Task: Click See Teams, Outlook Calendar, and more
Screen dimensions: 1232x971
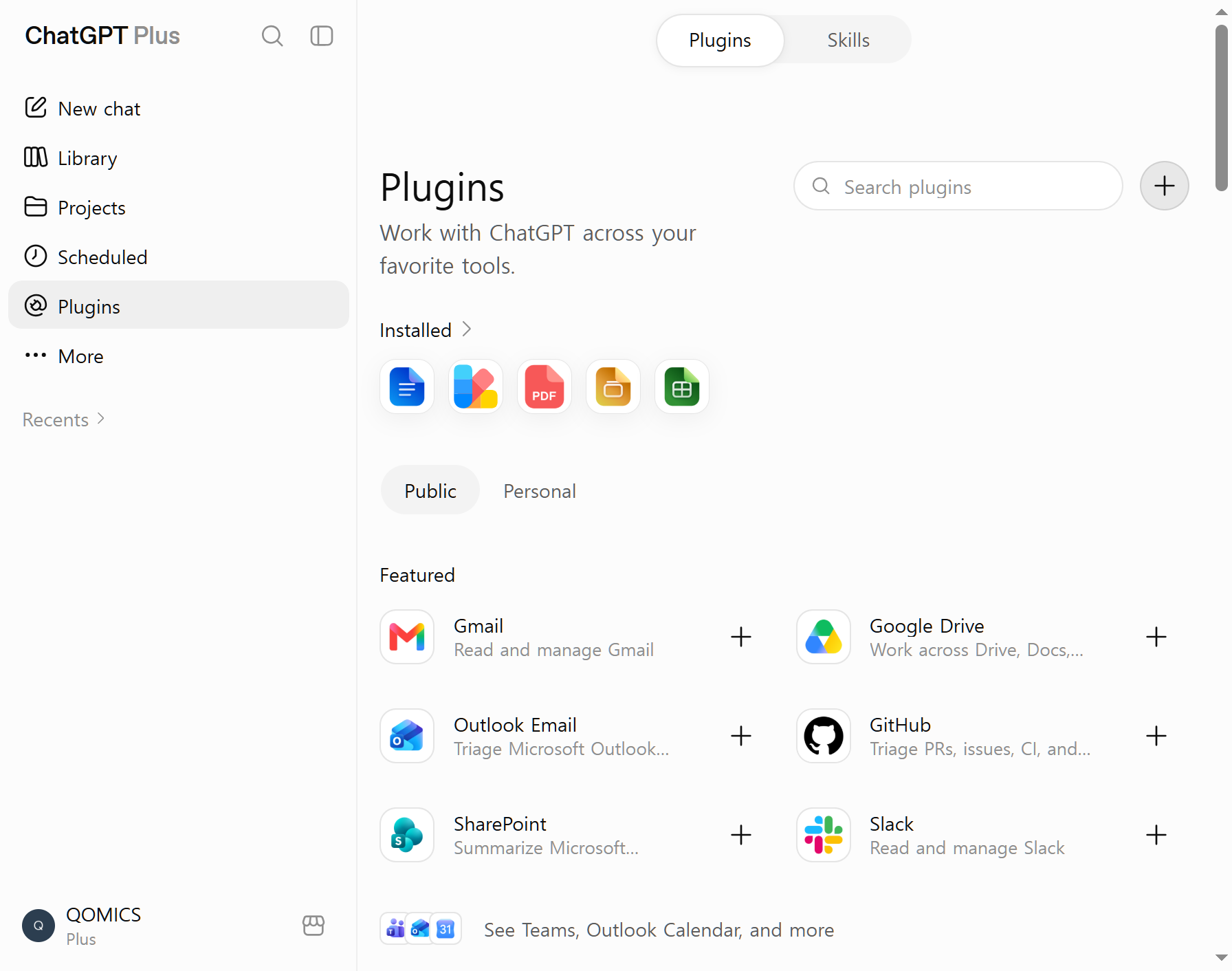Action: tap(659, 930)
